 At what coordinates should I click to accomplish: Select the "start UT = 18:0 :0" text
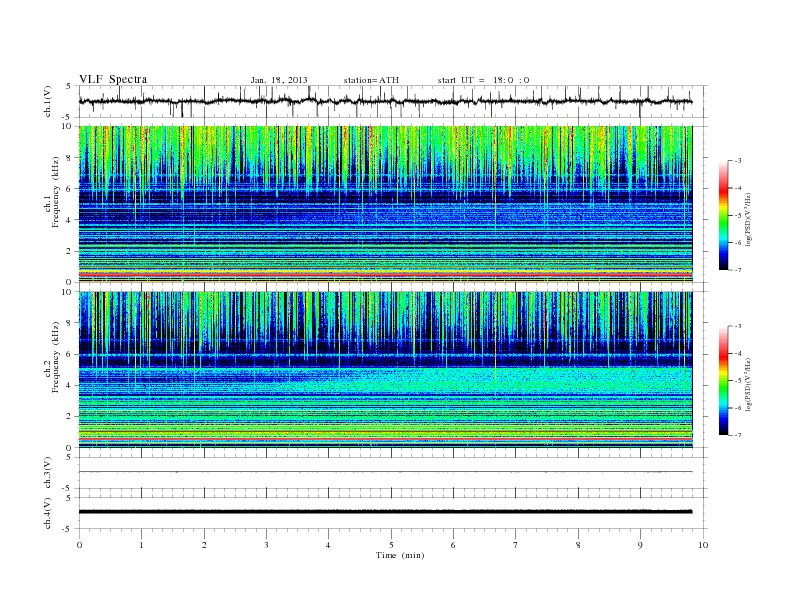click(x=483, y=80)
